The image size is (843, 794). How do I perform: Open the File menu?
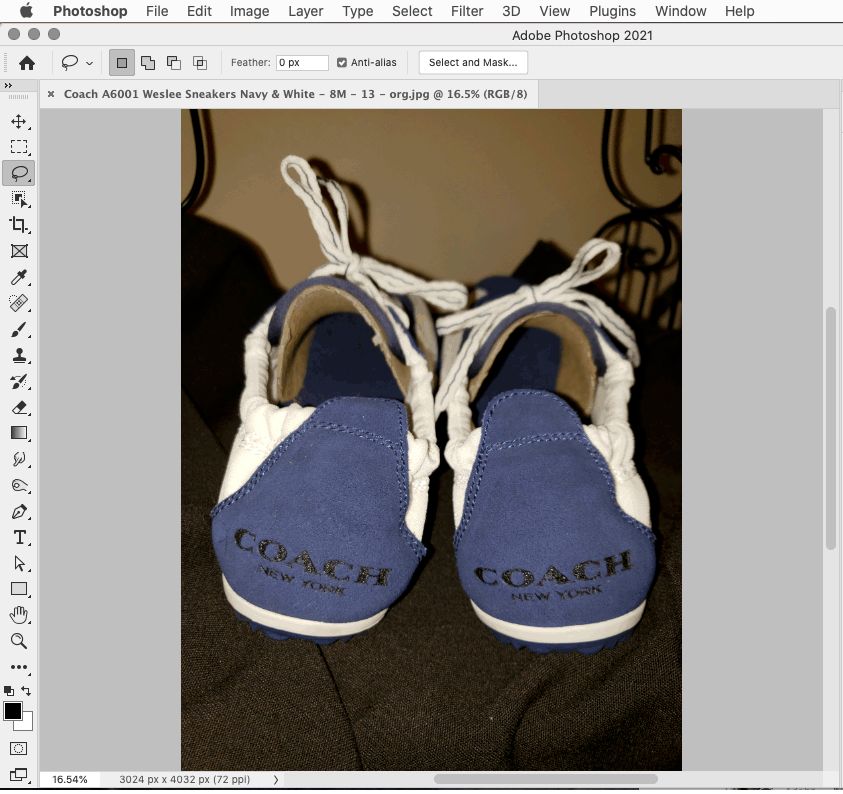click(x=157, y=11)
